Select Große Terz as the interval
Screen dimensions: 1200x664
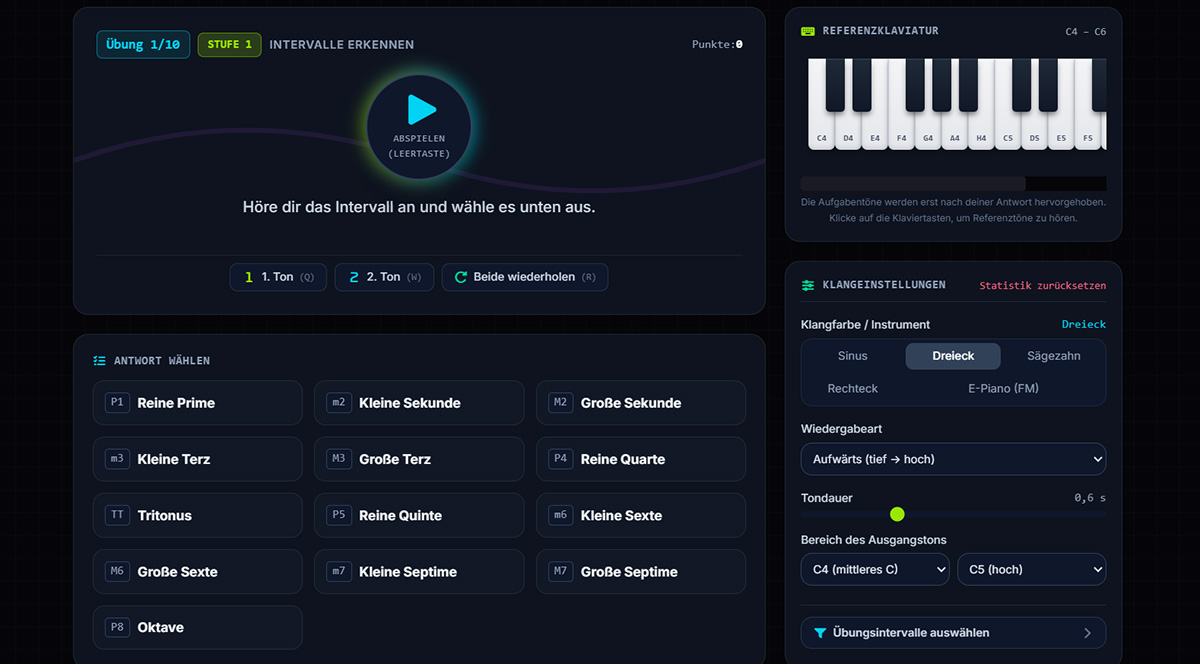[x=419, y=459]
